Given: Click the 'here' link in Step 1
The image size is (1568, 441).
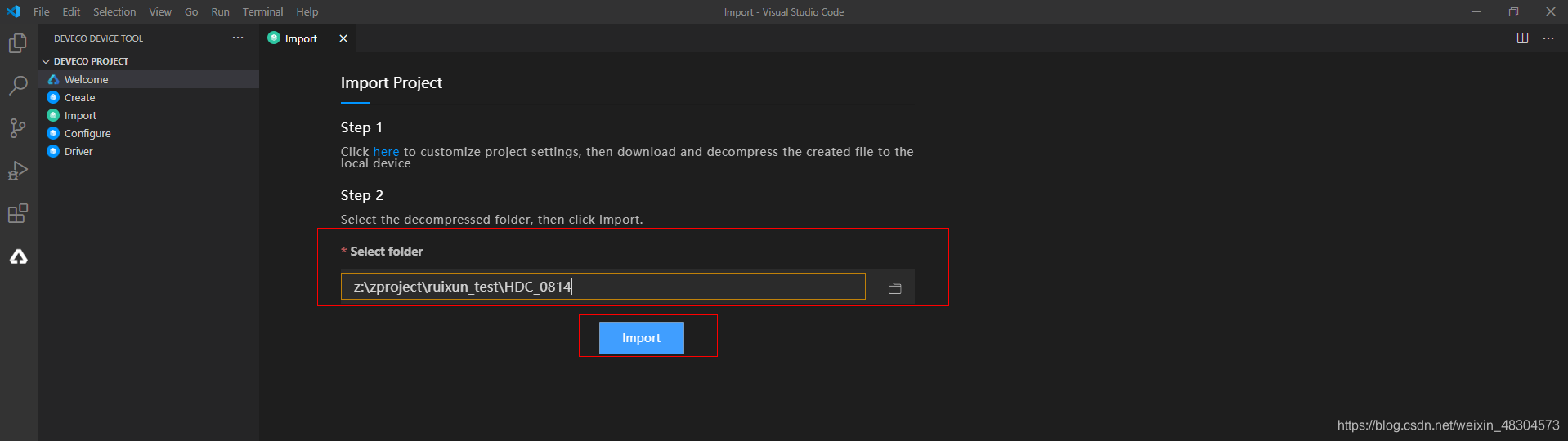Looking at the screenshot, I should (x=386, y=152).
